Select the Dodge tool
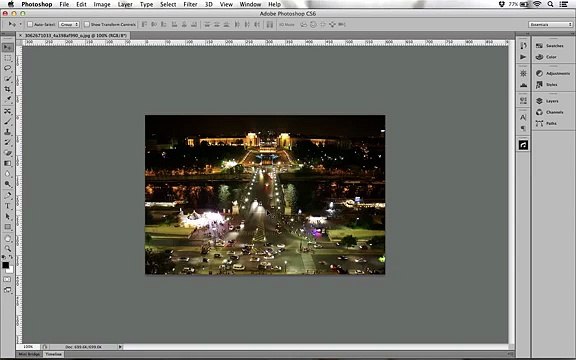Image resolution: width=576 pixels, height=360 pixels. pos(7,184)
